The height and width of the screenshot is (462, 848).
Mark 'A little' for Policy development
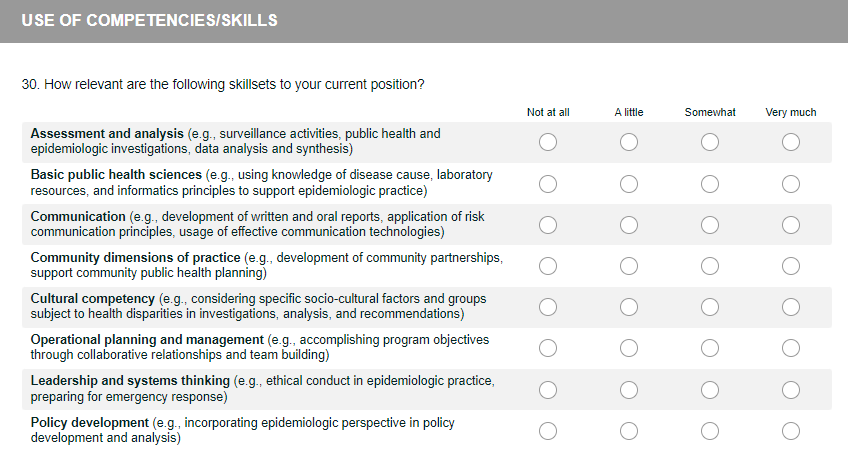[x=629, y=431]
